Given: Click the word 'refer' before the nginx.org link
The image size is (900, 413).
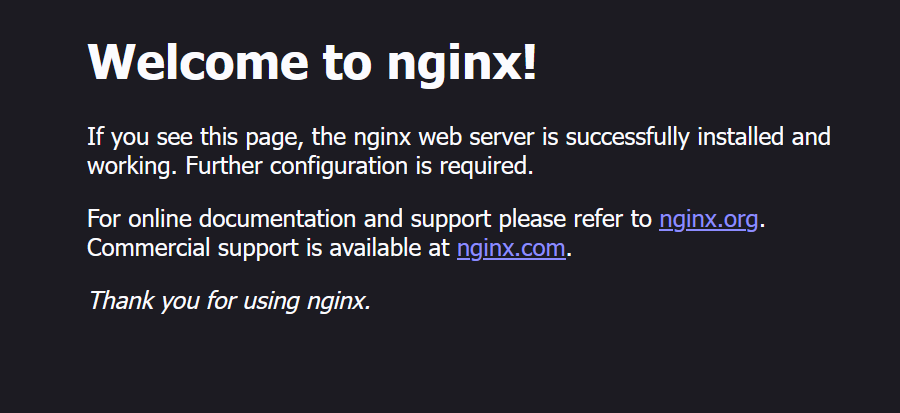Looking at the screenshot, I should click(x=599, y=219).
